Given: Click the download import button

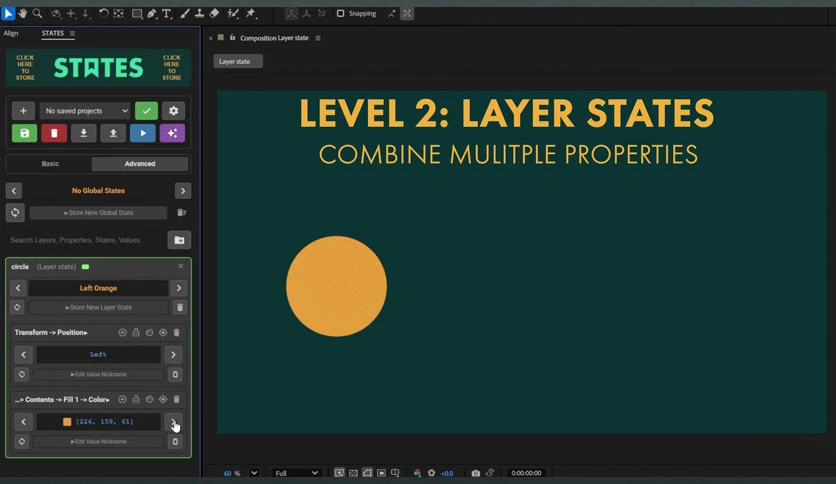Looking at the screenshot, I should pos(84,133).
